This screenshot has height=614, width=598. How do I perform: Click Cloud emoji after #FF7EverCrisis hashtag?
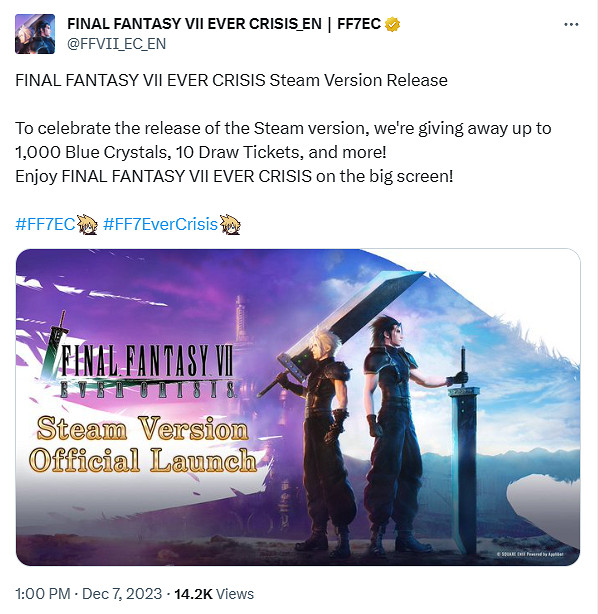[x=230, y=225]
